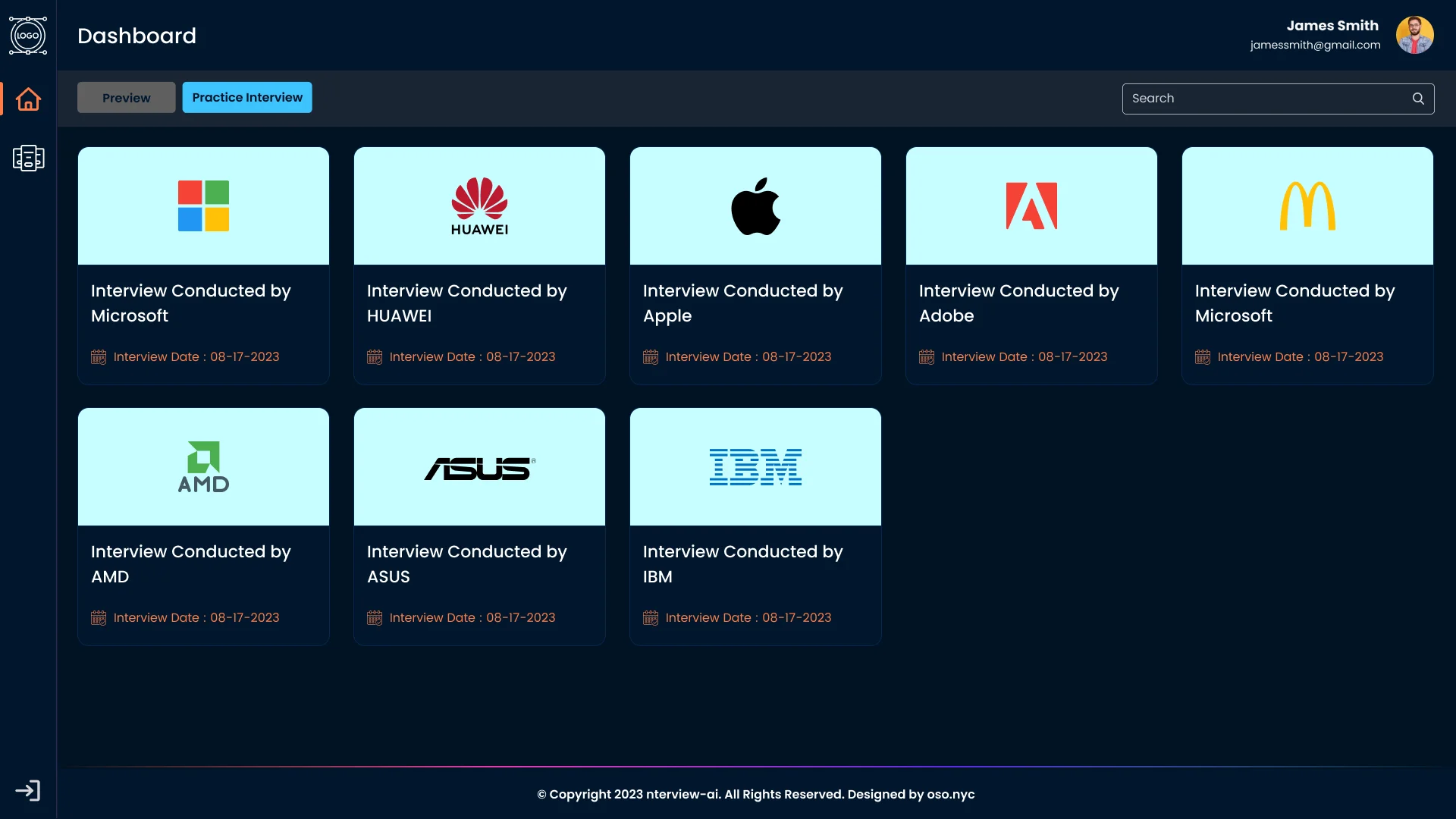Click the app logo in the sidebar
Viewport: 1456px width, 819px height.
[28, 36]
